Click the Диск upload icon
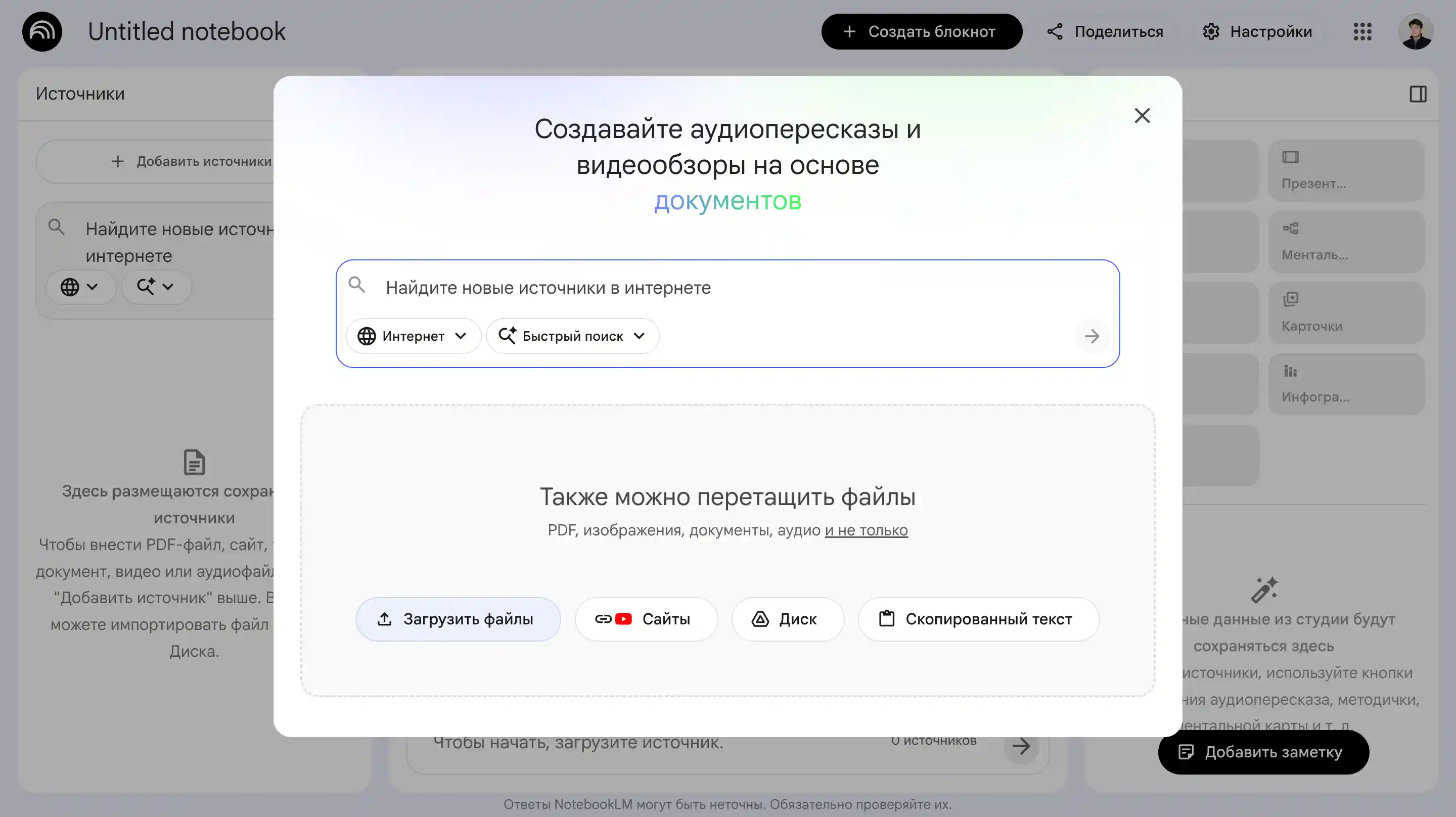Viewport: 1456px width, 817px height. pyautogui.click(x=761, y=618)
